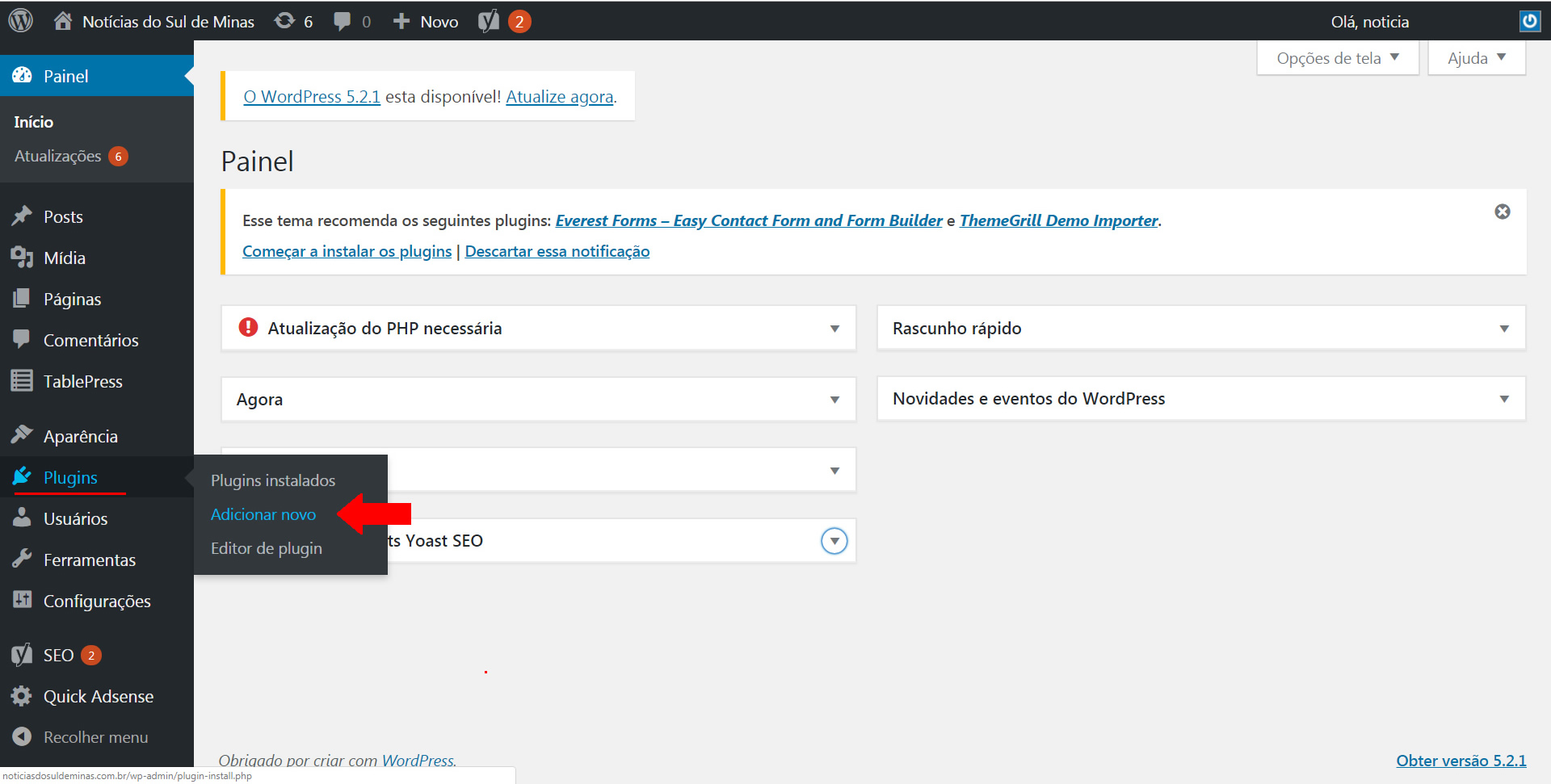This screenshot has width=1551, height=784.
Task: Click the Configurações sliders icon
Action: click(x=22, y=600)
